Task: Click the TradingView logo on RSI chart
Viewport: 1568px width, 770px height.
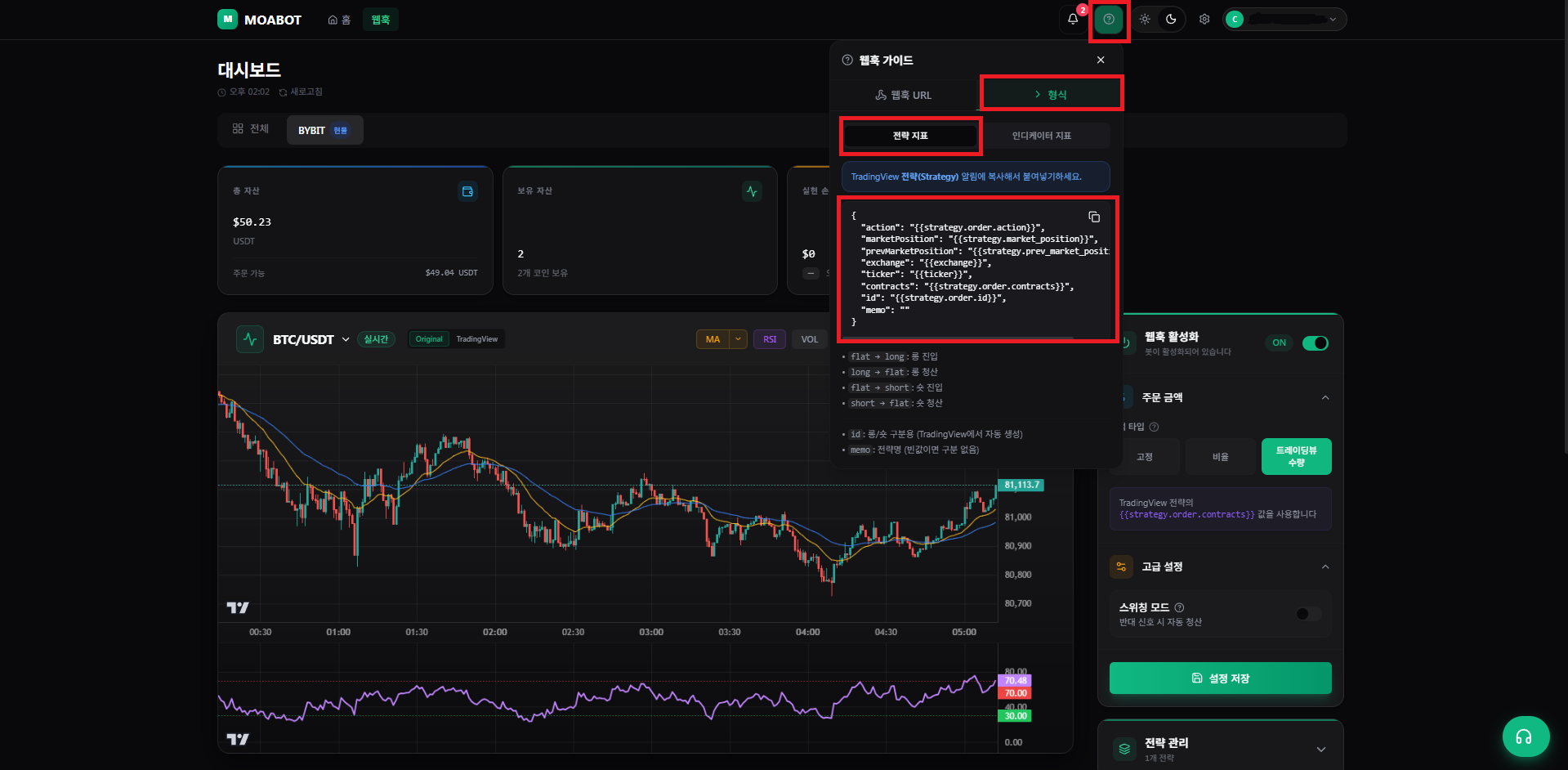Action: click(238, 739)
